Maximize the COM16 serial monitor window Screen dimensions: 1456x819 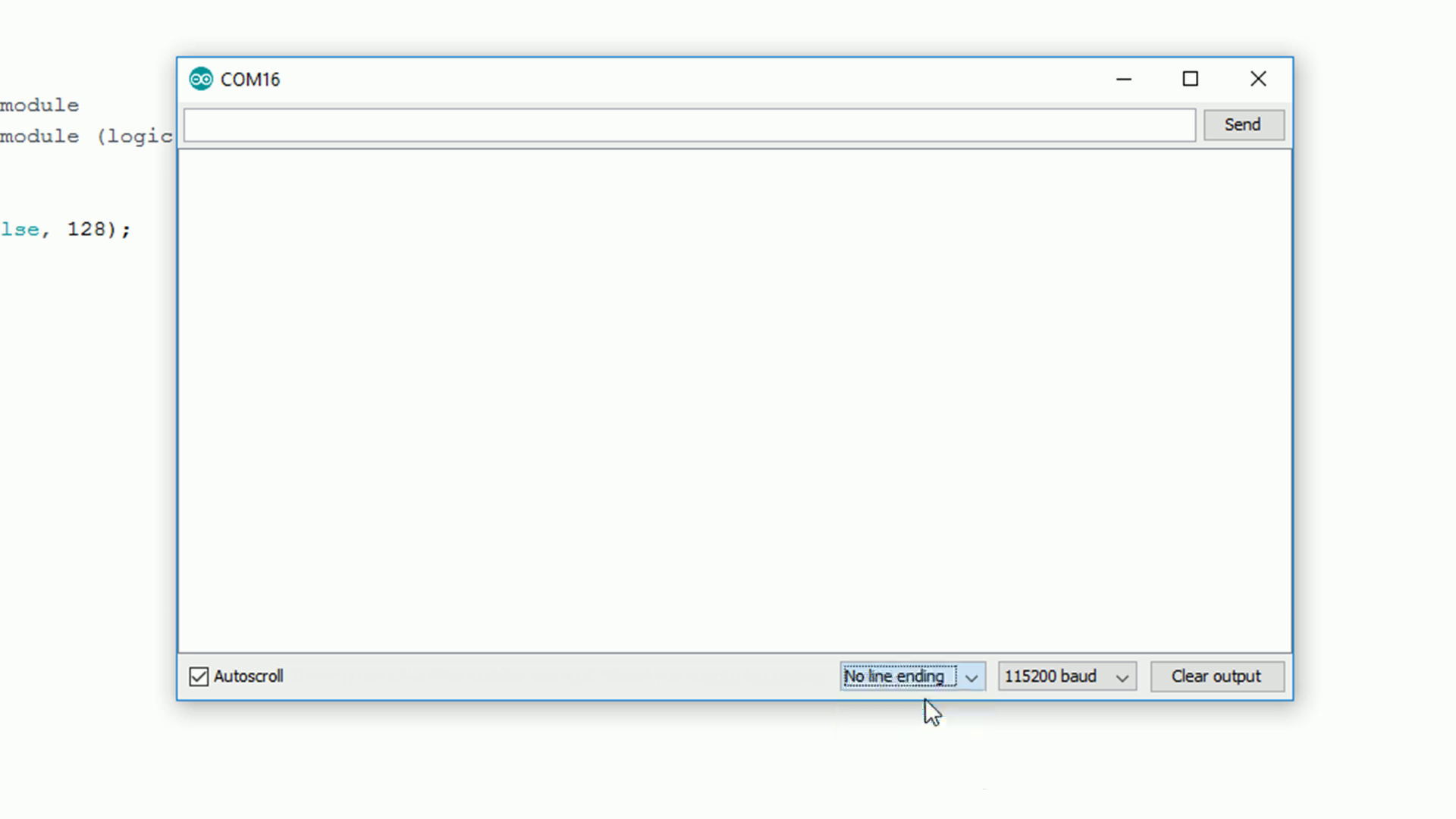click(1190, 78)
